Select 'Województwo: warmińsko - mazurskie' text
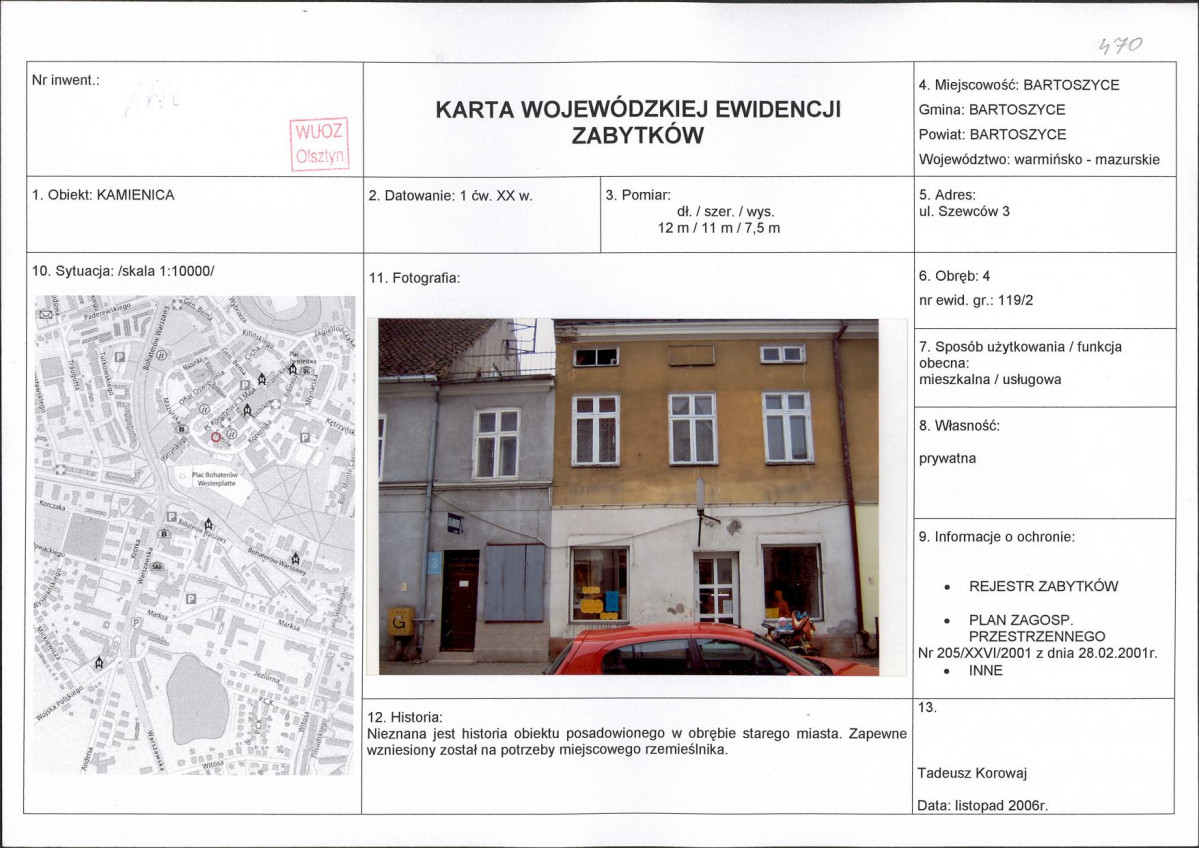 tap(1039, 160)
